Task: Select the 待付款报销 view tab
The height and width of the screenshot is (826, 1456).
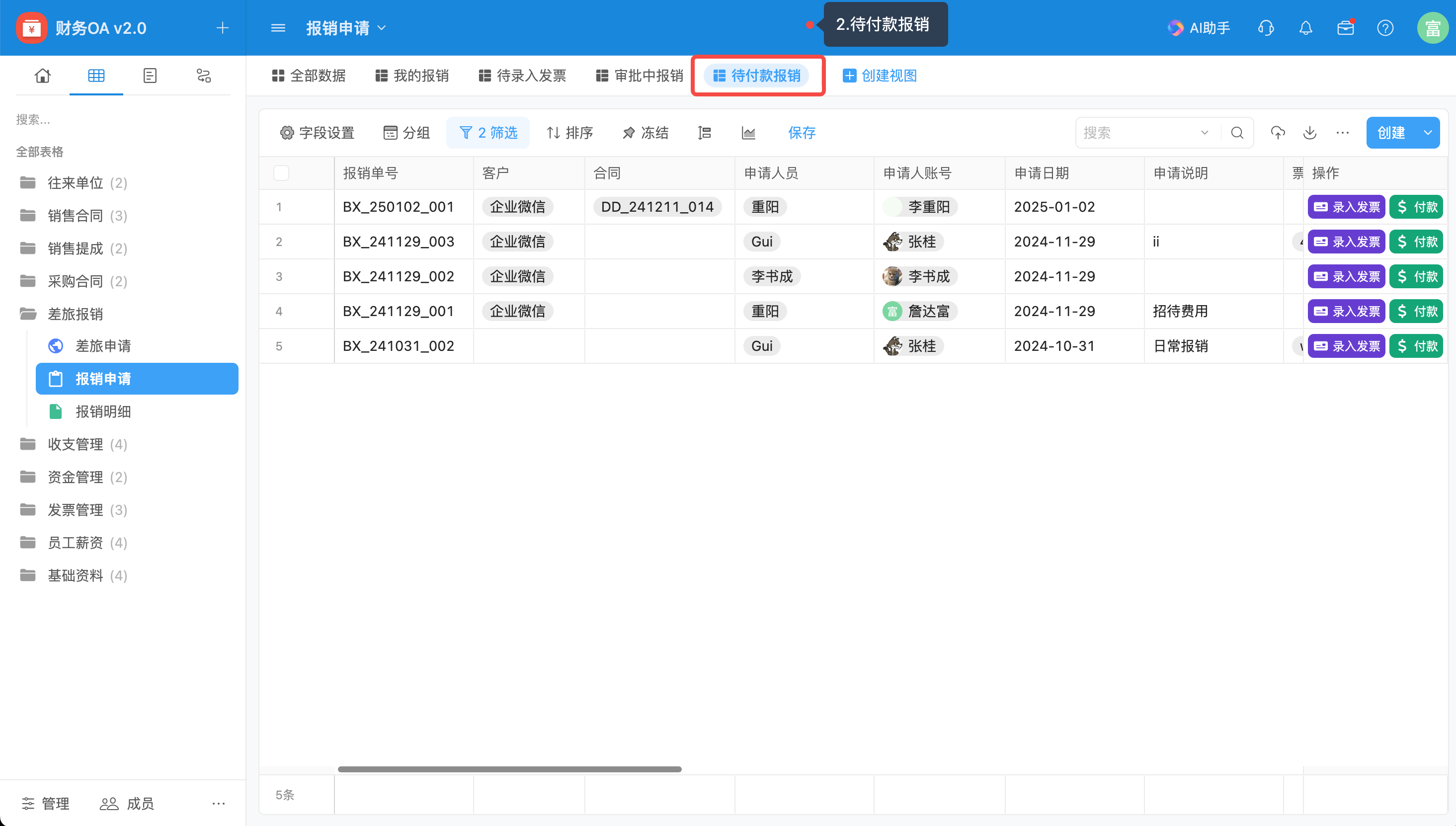Action: (757, 76)
